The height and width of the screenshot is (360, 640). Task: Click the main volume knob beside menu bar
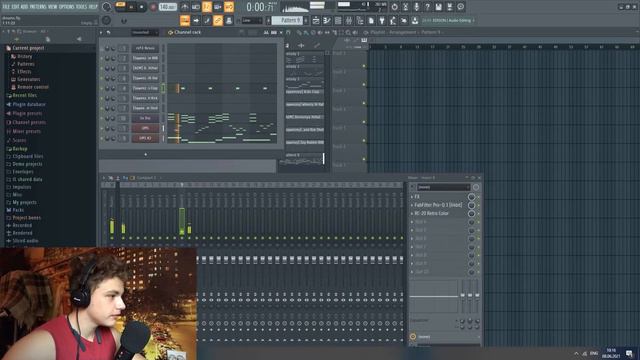tap(107, 7)
